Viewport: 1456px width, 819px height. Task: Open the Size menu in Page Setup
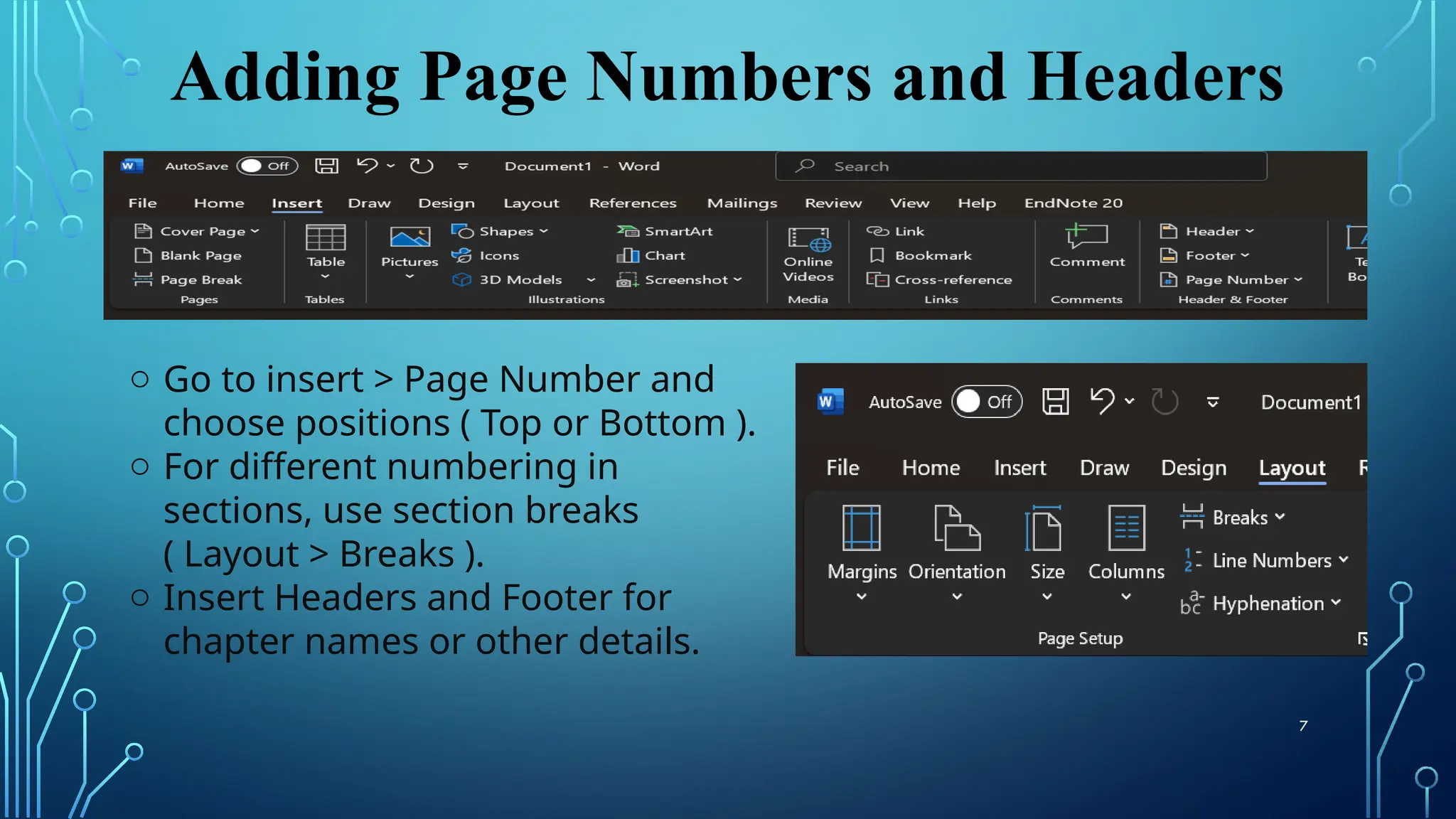1047,553
